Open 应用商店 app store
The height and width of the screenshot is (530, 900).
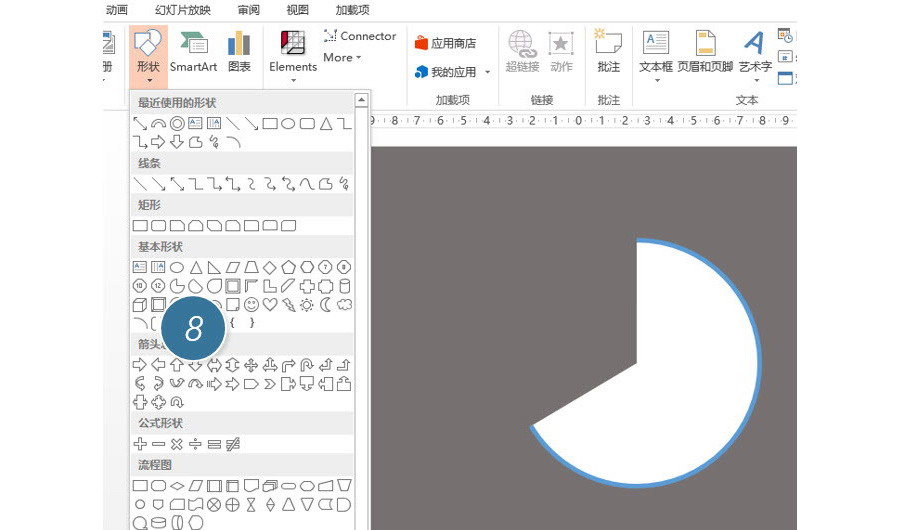point(445,44)
